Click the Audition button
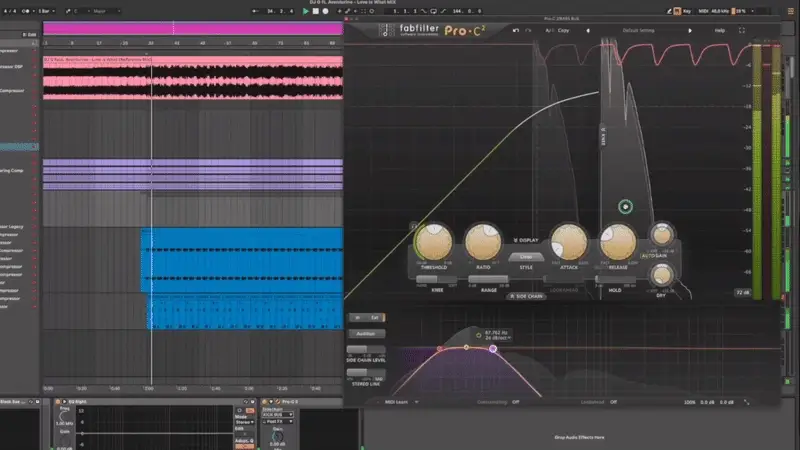The width and height of the screenshot is (800, 450). click(366, 334)
